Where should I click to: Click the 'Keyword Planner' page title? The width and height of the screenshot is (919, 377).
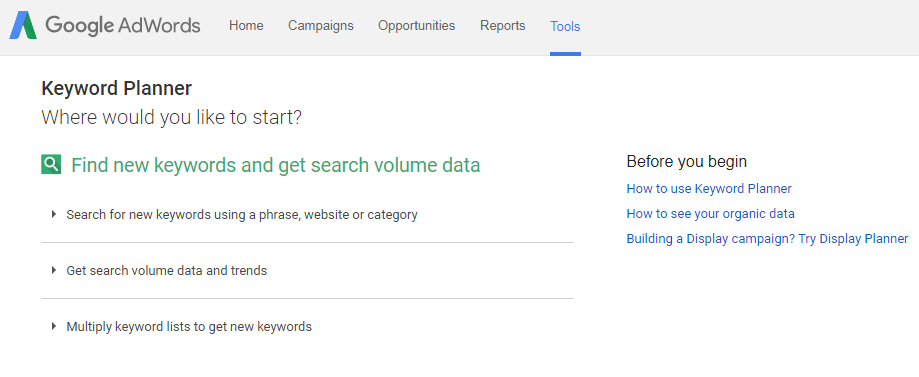coord(117,89)
